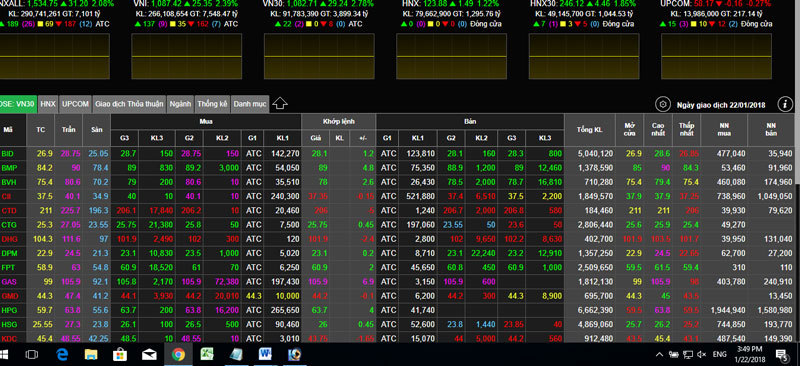This screenshot has height=366, width=800.
Task: Switch to the HNX tab
Action: coord(48,104)
